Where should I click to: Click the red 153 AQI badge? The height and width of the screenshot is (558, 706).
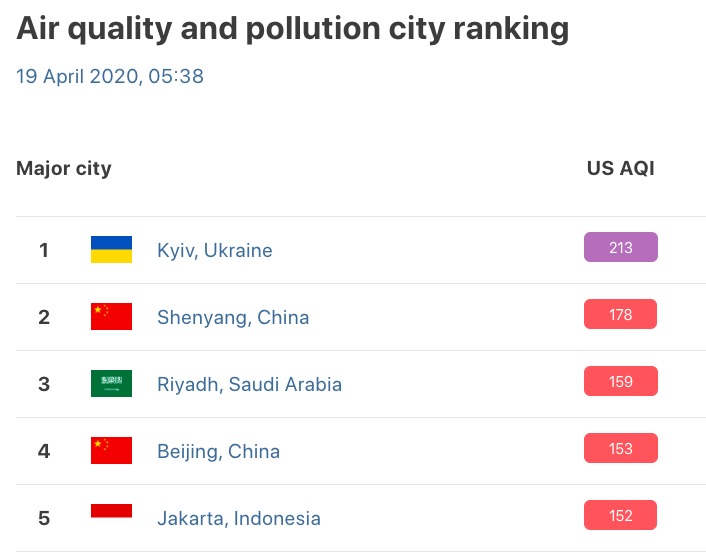coord(620,448)
